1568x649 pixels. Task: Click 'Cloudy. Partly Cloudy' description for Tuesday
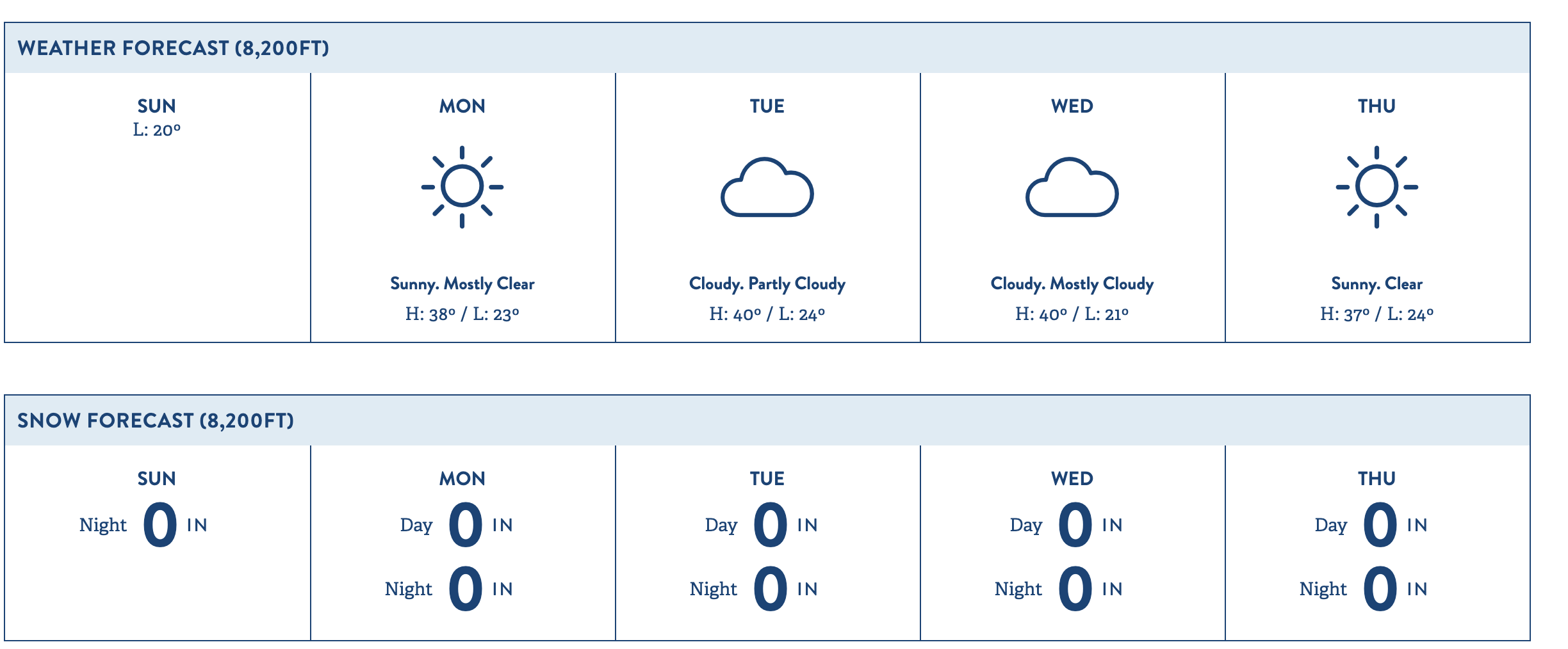click(x=767, y=284)
